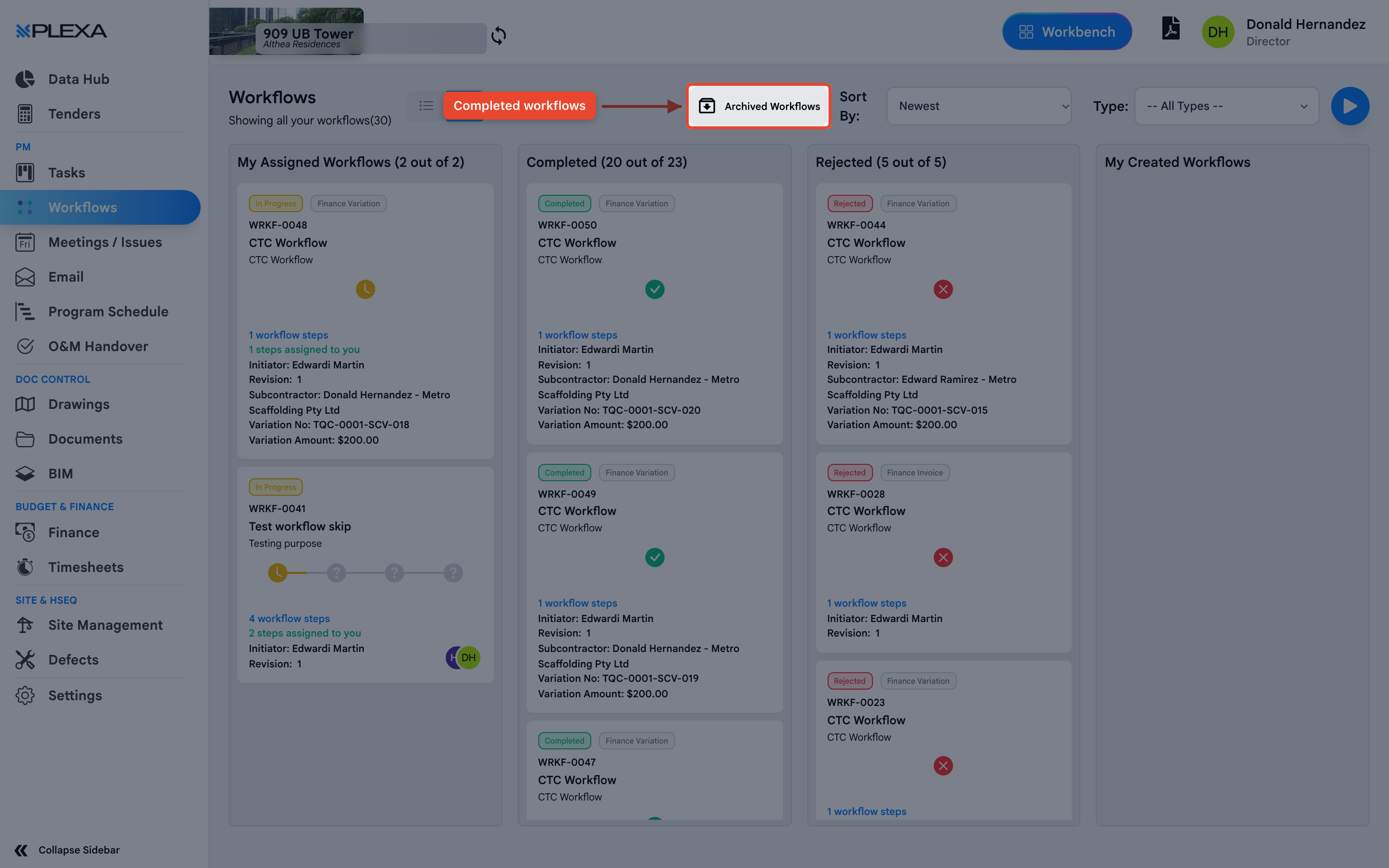Click the Site Management crane icon
Viewport: 1389px width, 868px height.
pos(25,625)
